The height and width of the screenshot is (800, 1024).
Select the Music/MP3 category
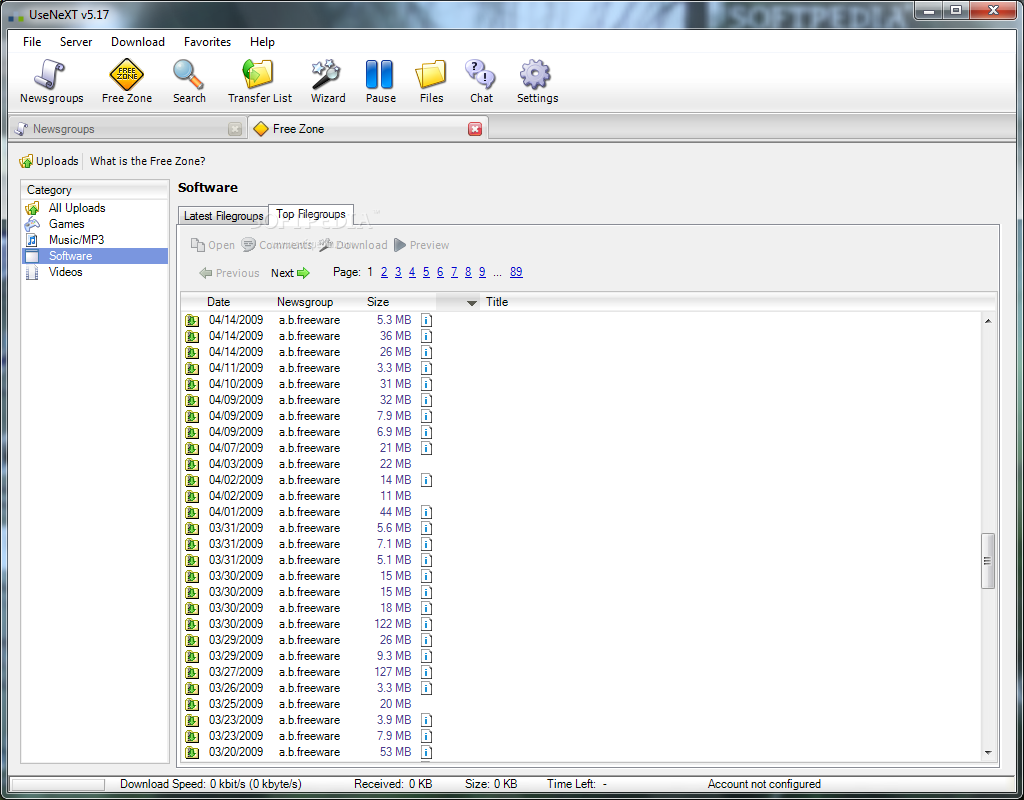[76, 240]
